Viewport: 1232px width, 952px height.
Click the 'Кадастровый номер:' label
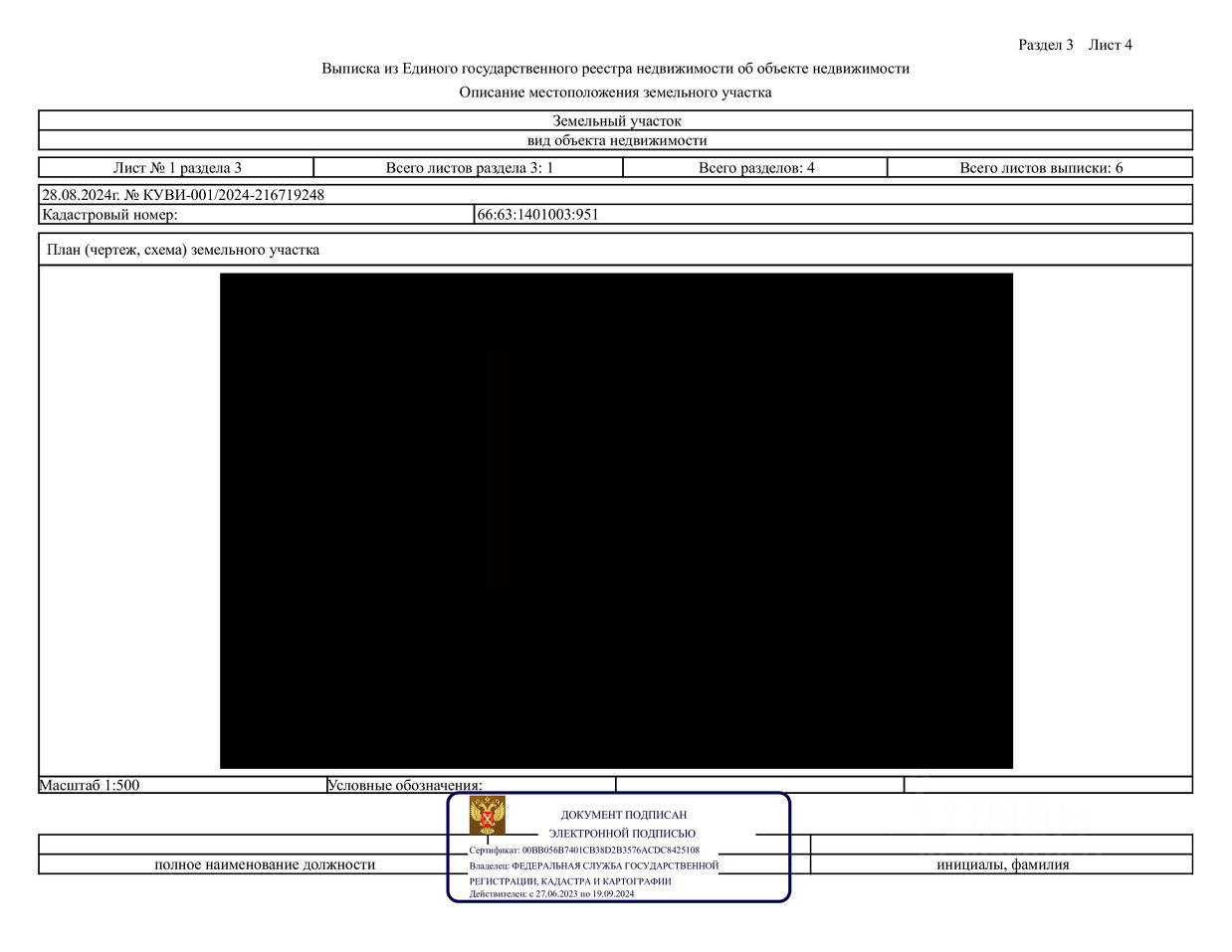[x=109, y=215]
